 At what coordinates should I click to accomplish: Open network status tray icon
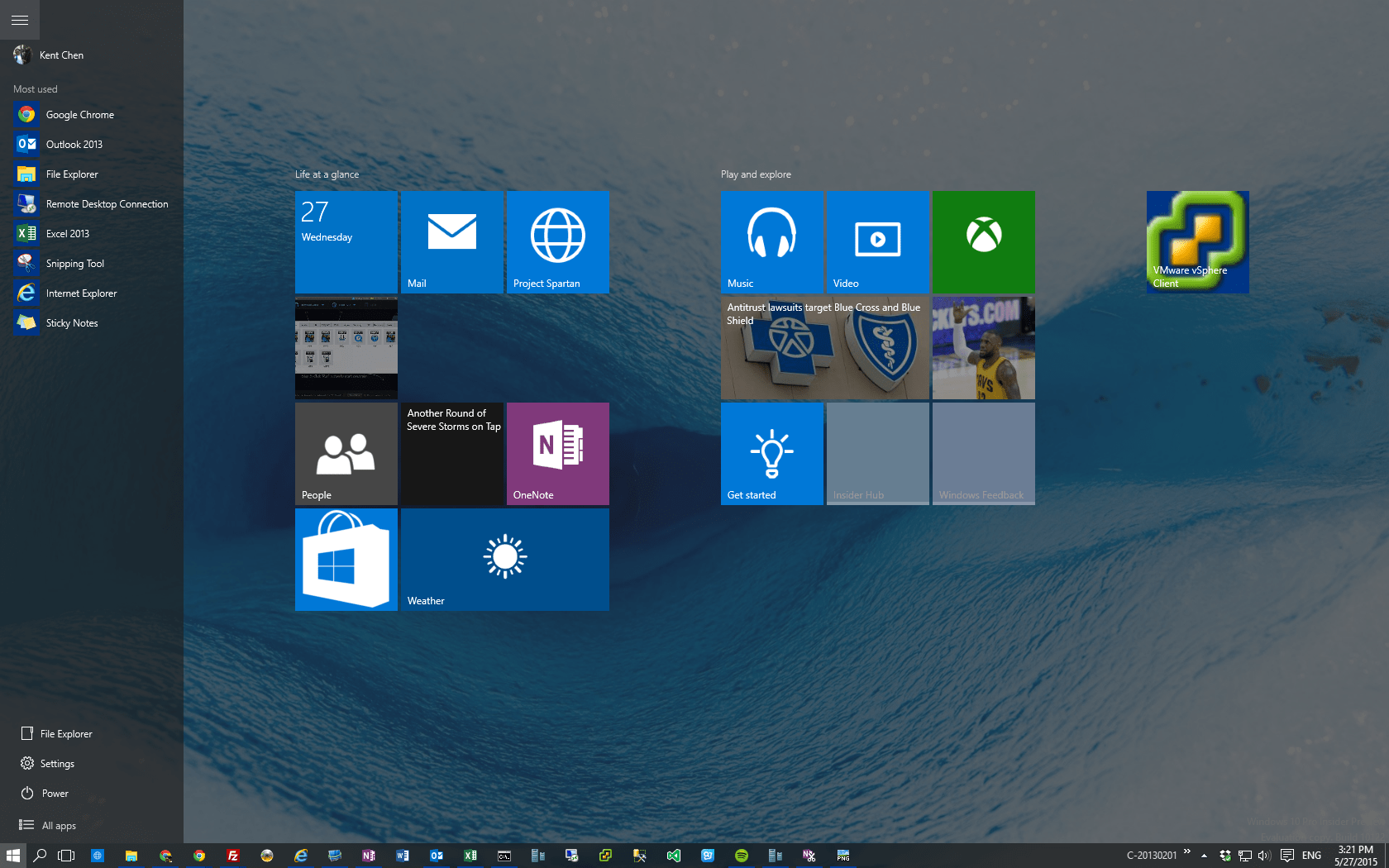(1244, 856)
